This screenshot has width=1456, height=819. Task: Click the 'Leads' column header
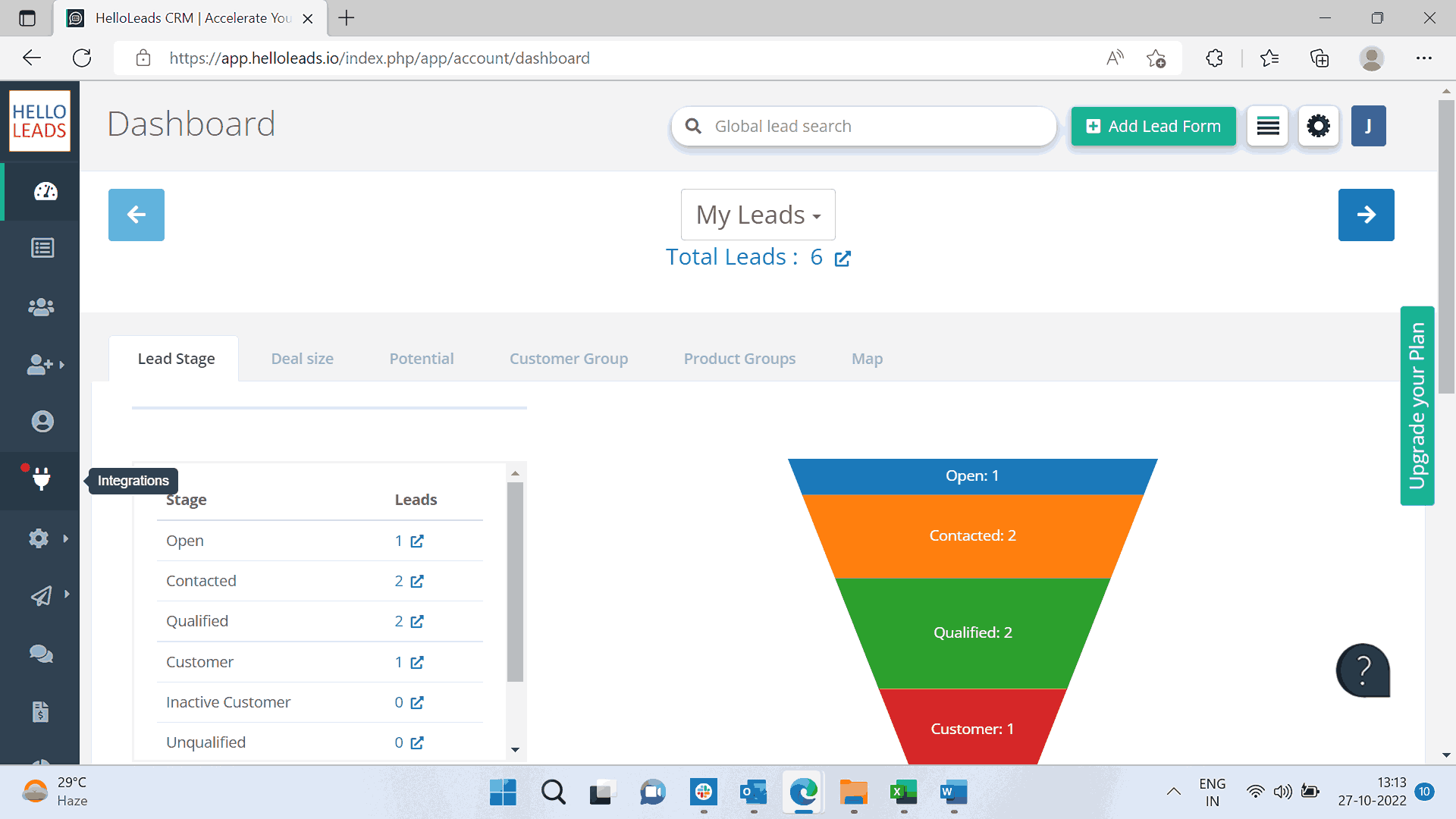[x=416, y=500]
